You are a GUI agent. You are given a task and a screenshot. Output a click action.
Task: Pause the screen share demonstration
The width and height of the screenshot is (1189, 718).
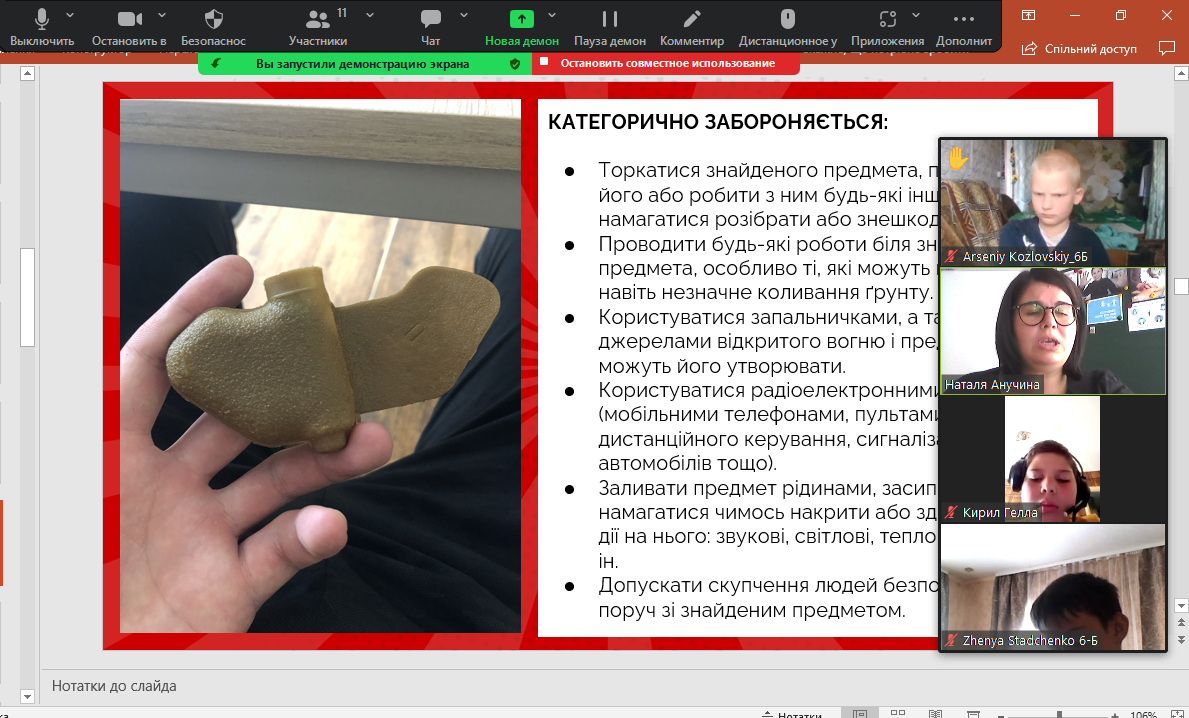[x=610, y=19]
